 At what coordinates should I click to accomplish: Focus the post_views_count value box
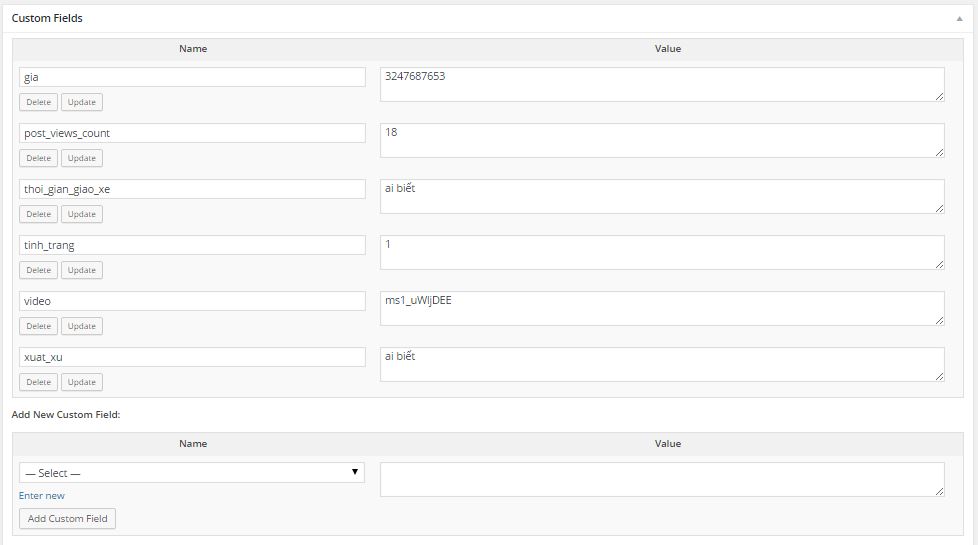coord(662,140)
